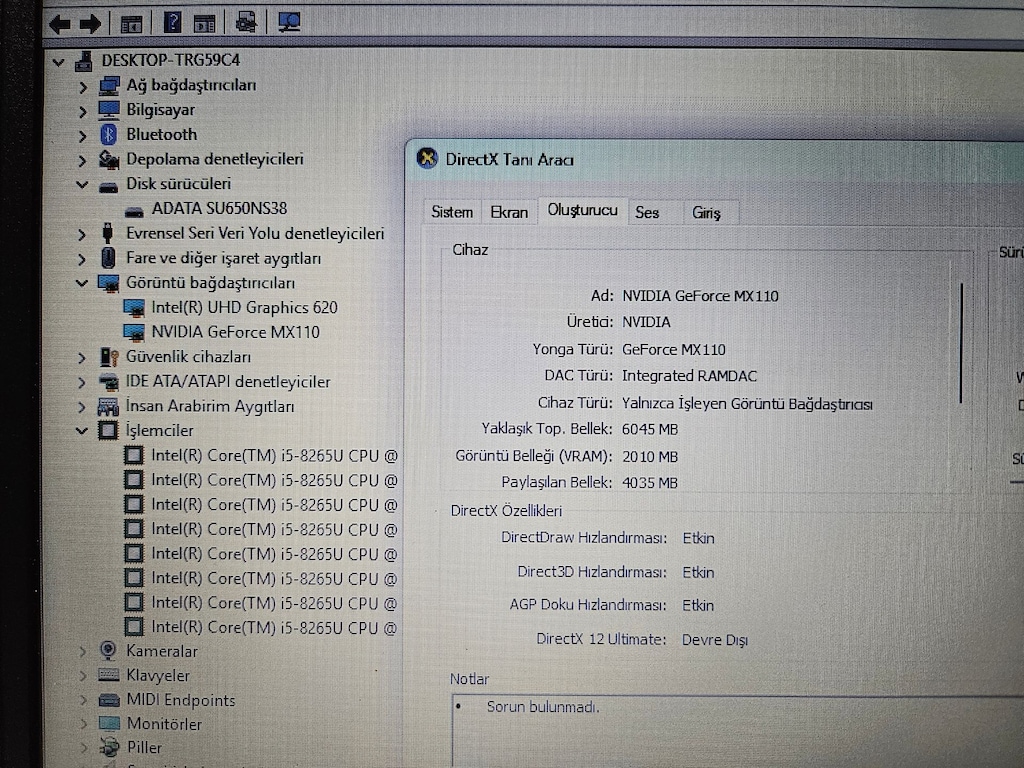The height and width of the screenshot is (768, 1024).
Task: Select the ADATA SU650NS38 disk entry
Action: pyautogui.click(x=219, y=209)
